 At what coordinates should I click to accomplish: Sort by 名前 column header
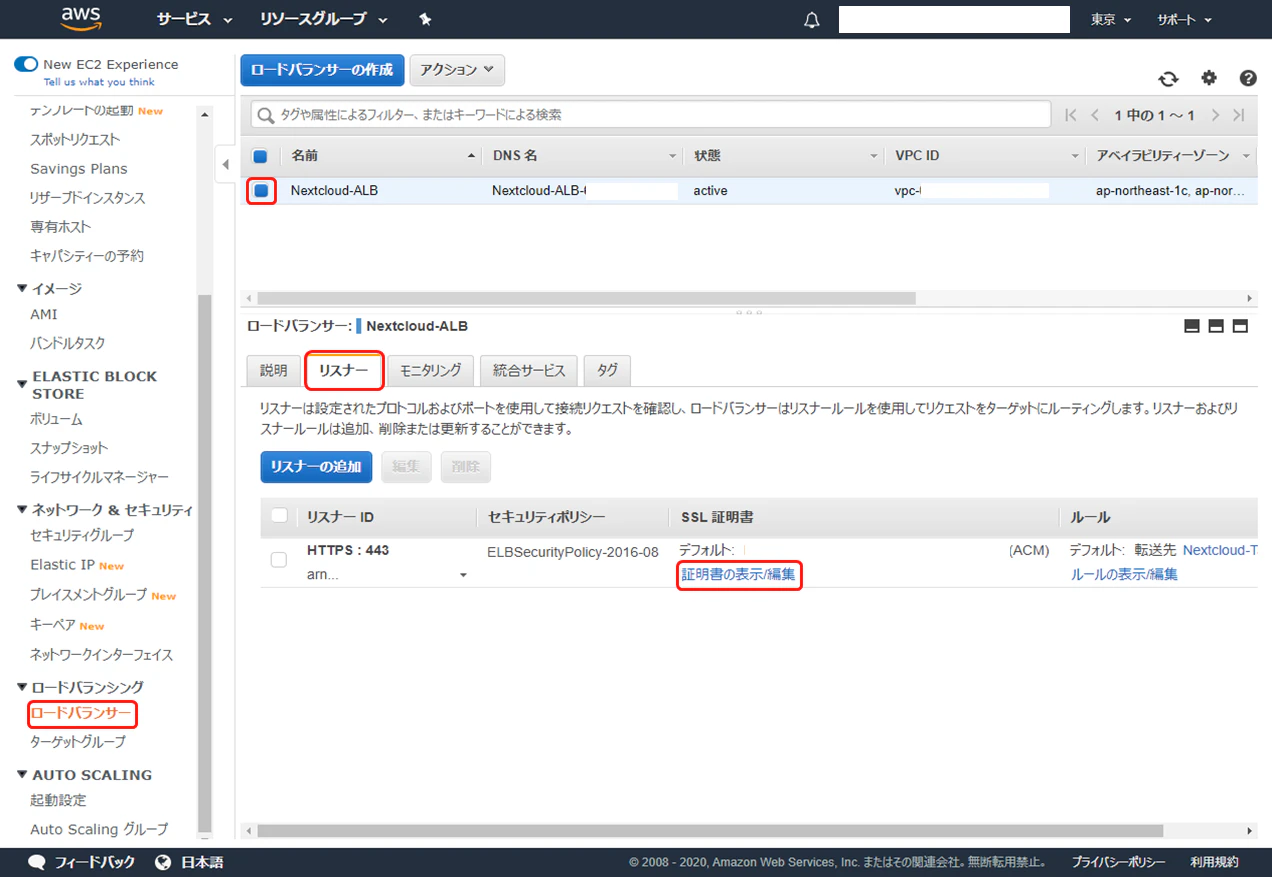pos(380,156)
